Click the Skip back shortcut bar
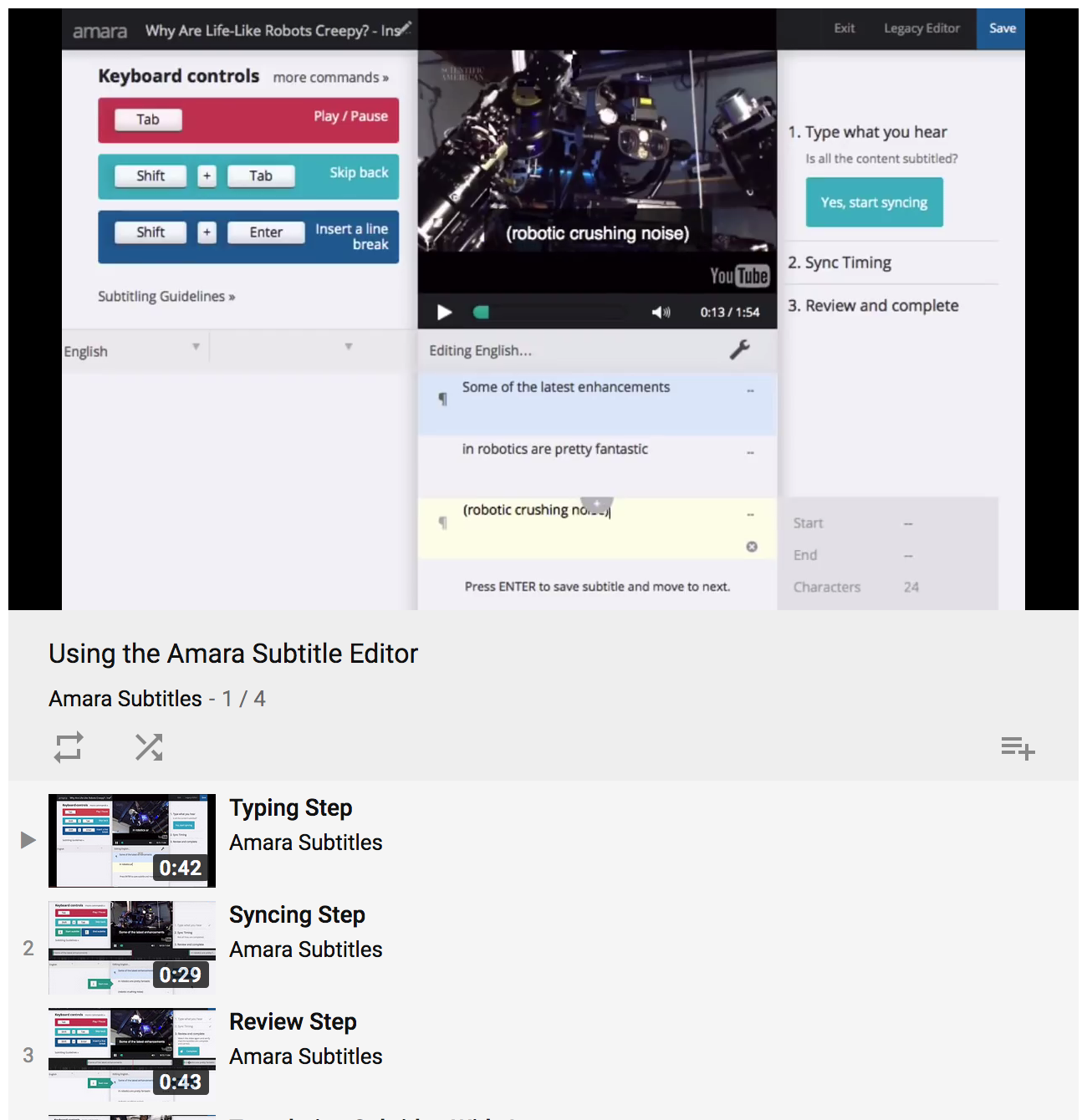 coord(248,176)
